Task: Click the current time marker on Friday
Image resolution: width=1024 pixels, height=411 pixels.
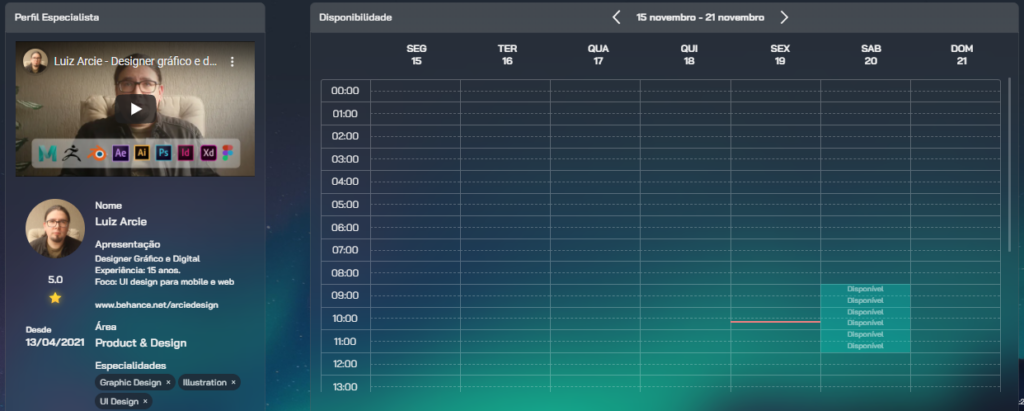Action: click(x=775, y=322)
